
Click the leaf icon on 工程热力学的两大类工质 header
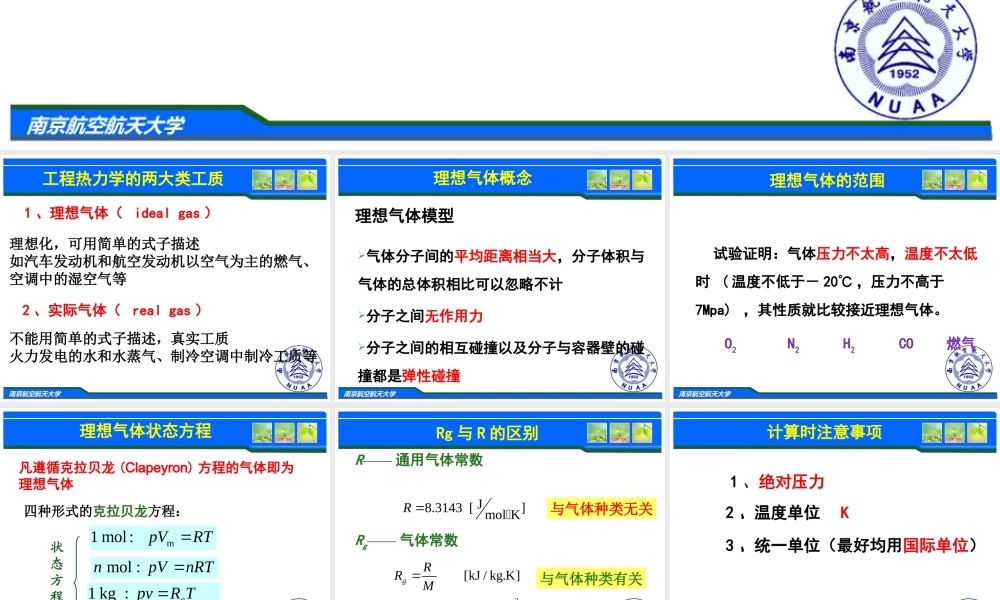[307, 180]
